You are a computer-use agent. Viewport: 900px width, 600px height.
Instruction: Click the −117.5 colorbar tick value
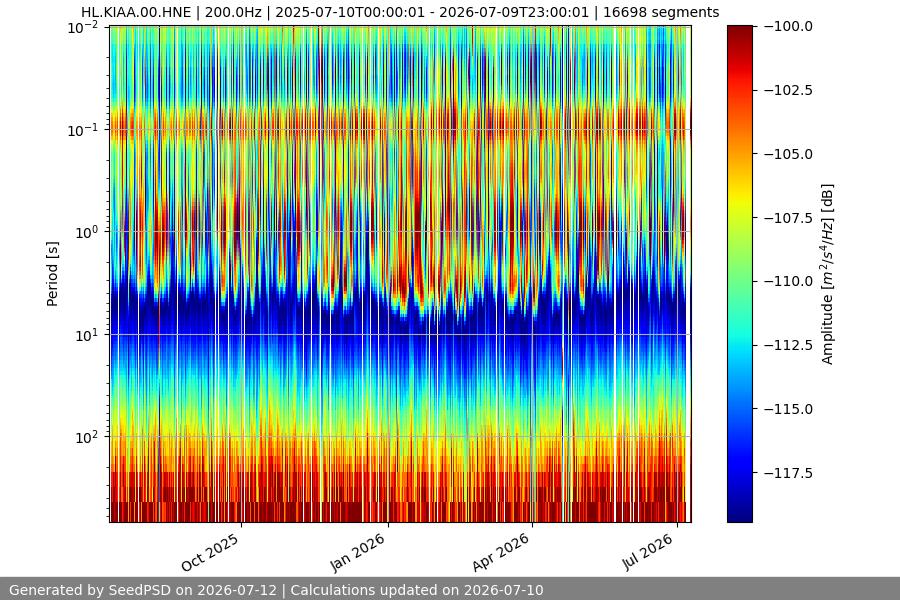(x=789, y=473)
